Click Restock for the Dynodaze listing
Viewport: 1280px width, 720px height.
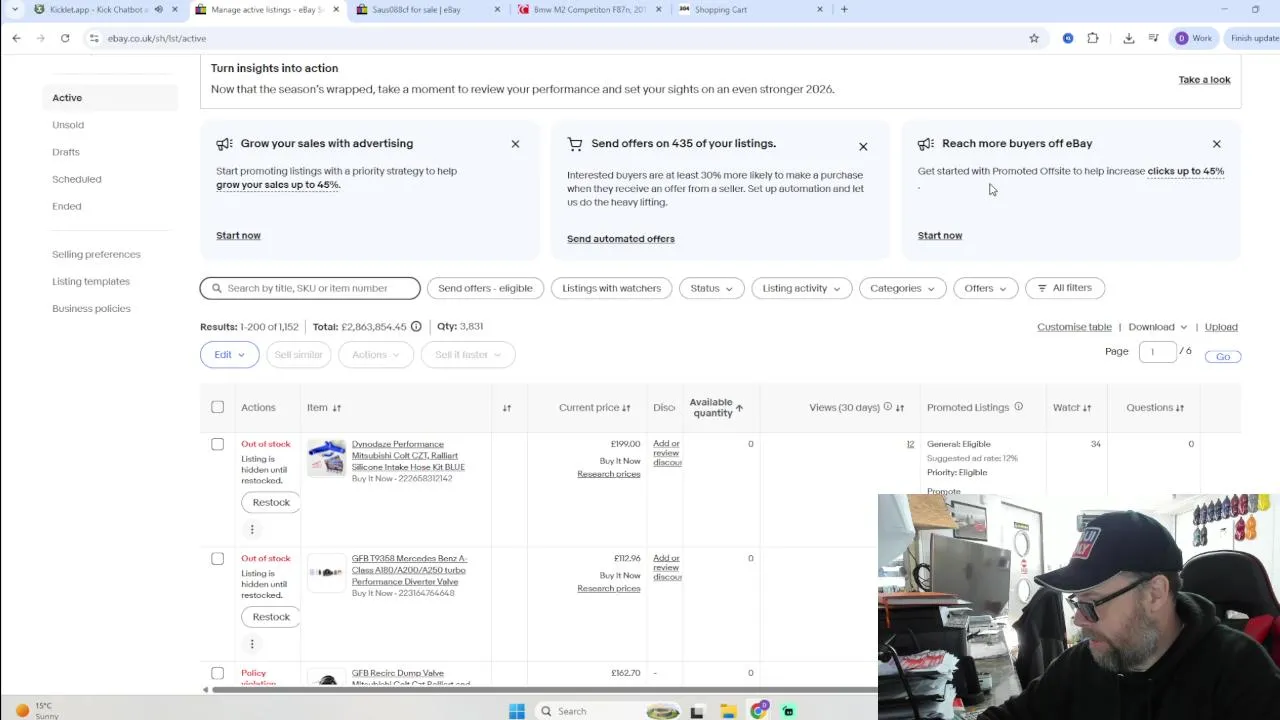click(271, 502)
